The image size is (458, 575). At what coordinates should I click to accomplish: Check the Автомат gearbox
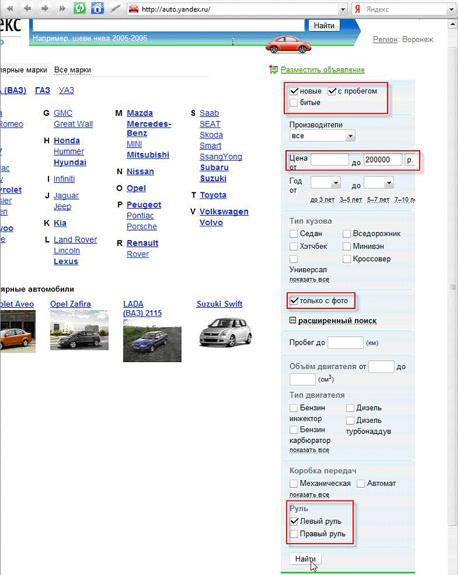coord(361,483)
